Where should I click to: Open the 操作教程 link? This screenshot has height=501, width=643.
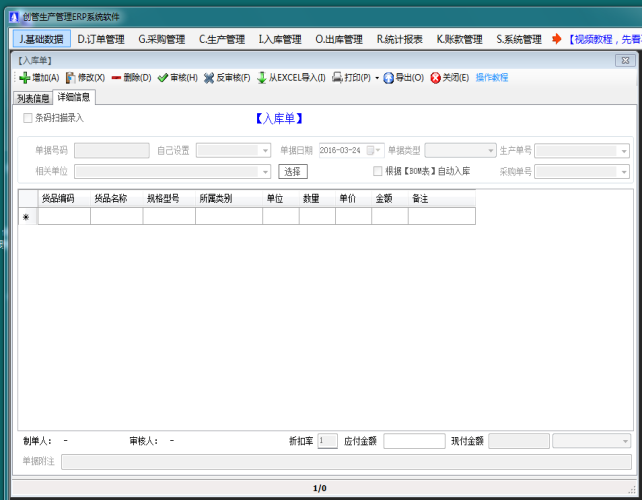point(491,78)
